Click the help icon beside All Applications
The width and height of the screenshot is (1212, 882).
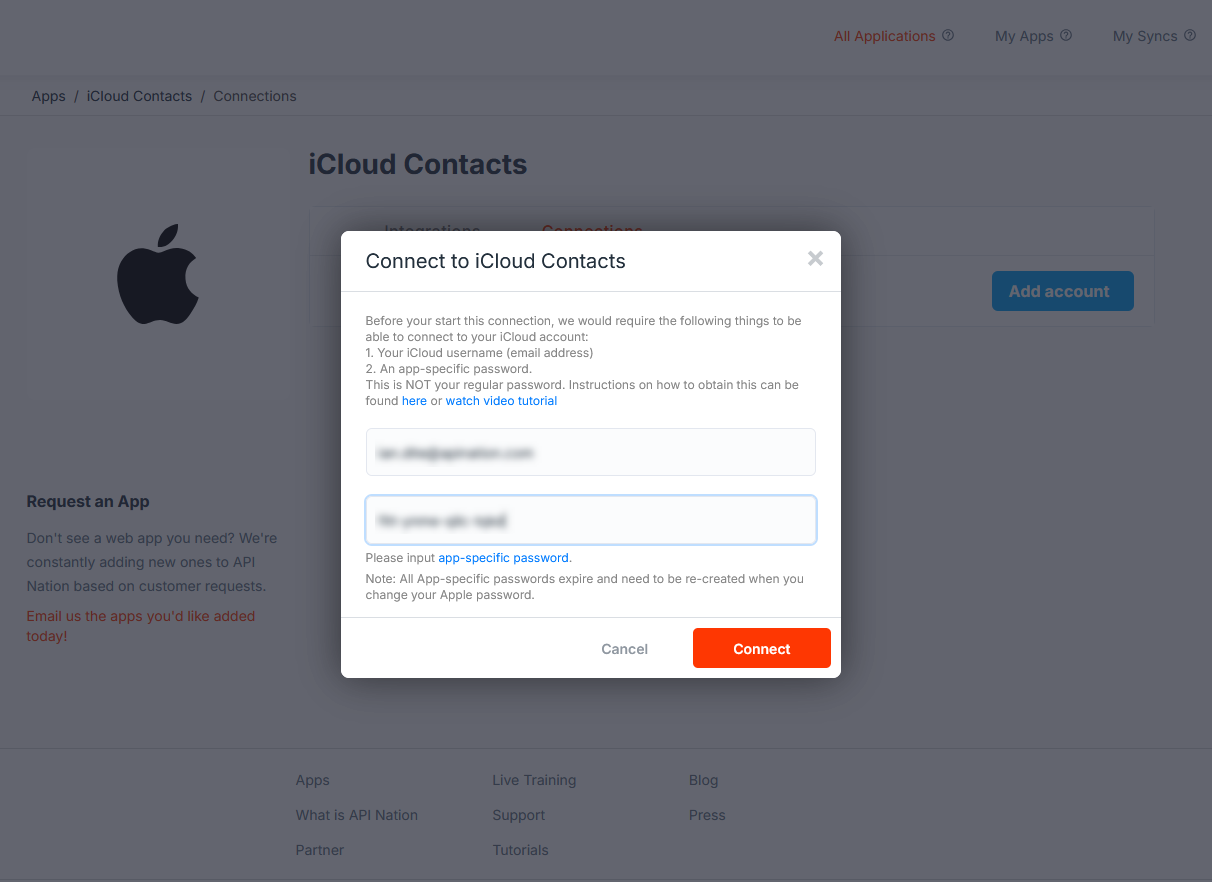[948, 35]
